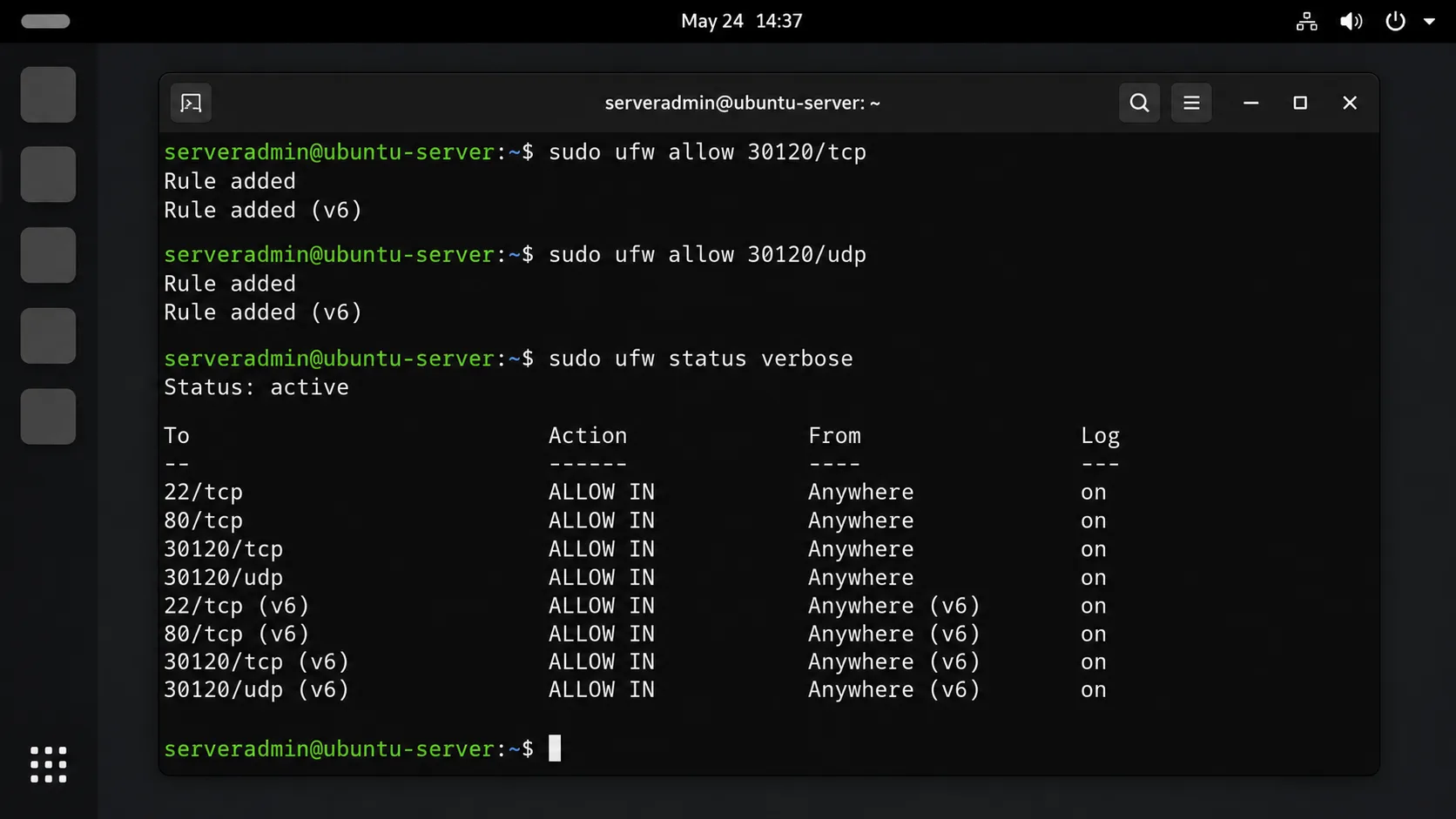Open the third dock application
Image resolution: width=1456 pixels, height=819 pixels.
(x=48, y=255)
